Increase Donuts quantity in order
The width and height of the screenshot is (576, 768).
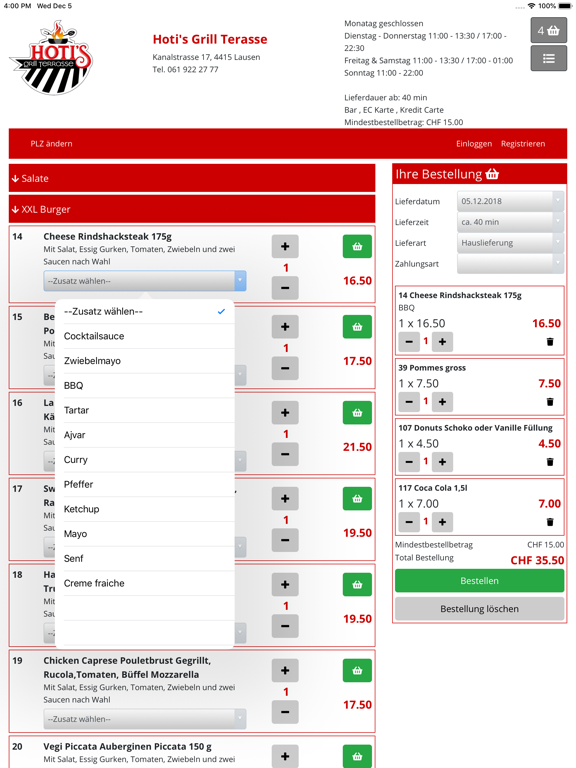pos(442,462)
